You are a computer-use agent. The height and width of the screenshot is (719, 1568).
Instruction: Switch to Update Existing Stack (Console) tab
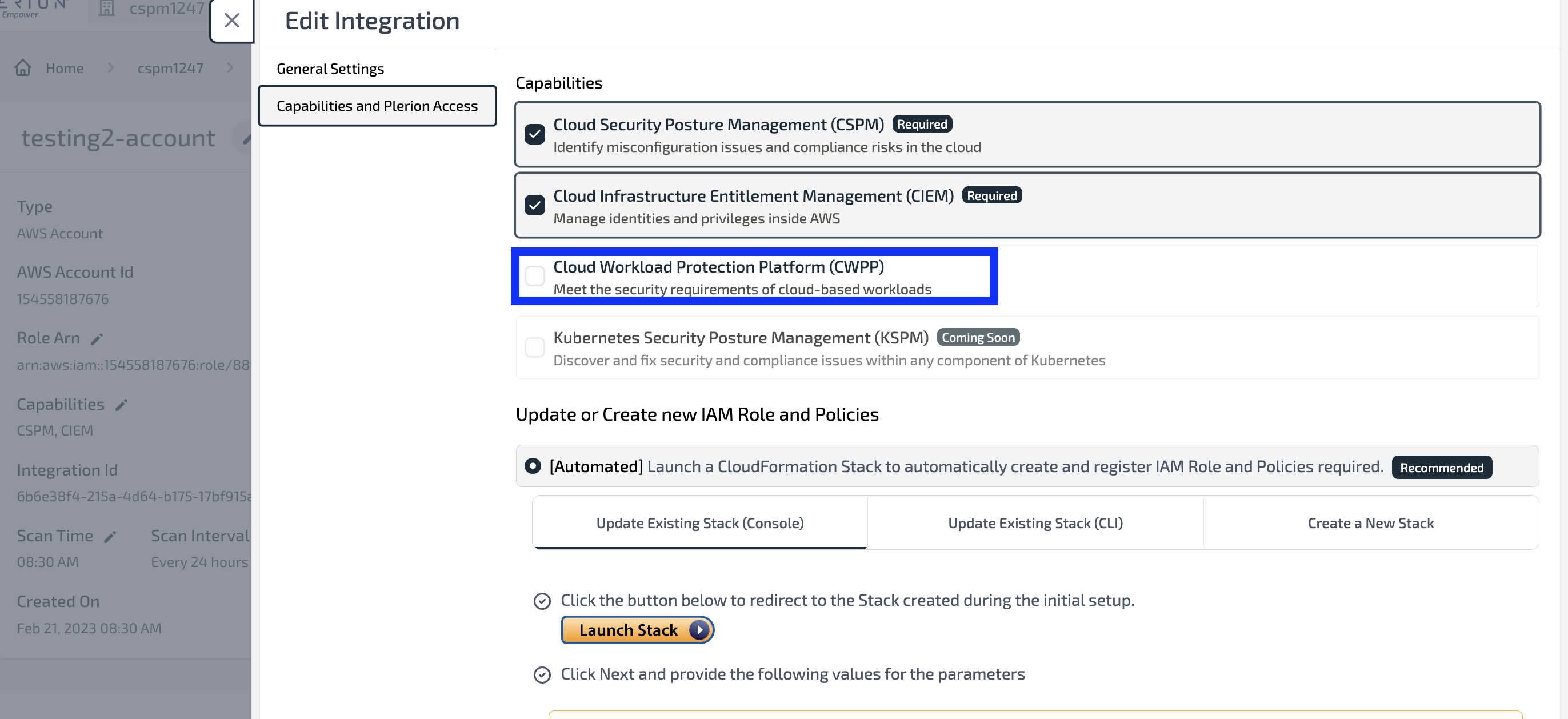pyautogui.click(x=700, y=523)
